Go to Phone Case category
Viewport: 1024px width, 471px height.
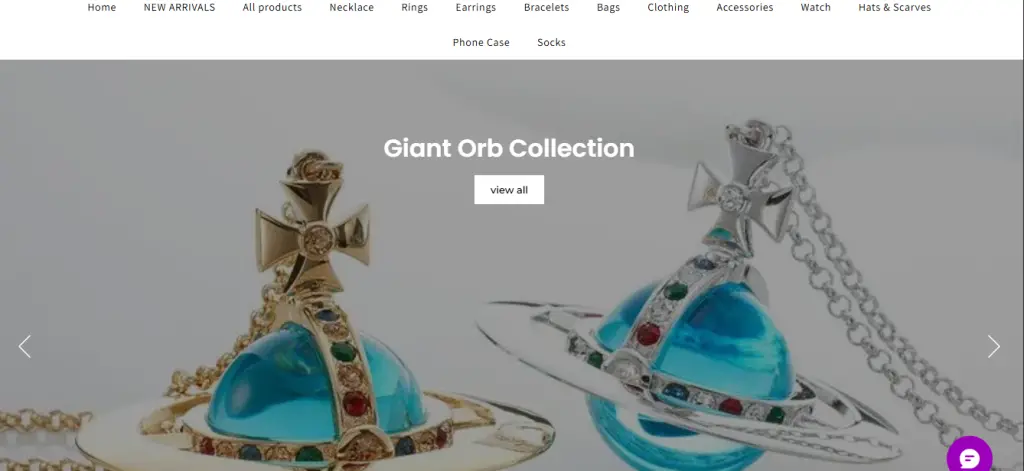[x=481, y=42]
